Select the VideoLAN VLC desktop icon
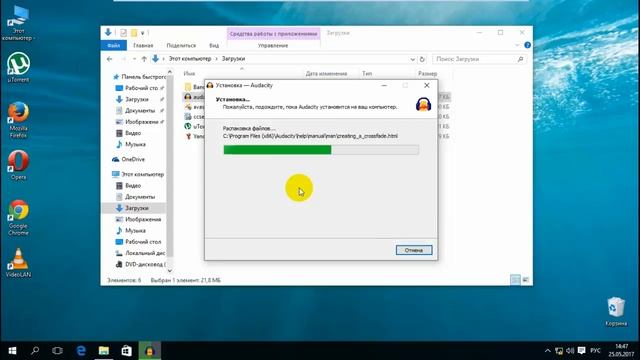This screenshot has height=360, width=640. 18,262
